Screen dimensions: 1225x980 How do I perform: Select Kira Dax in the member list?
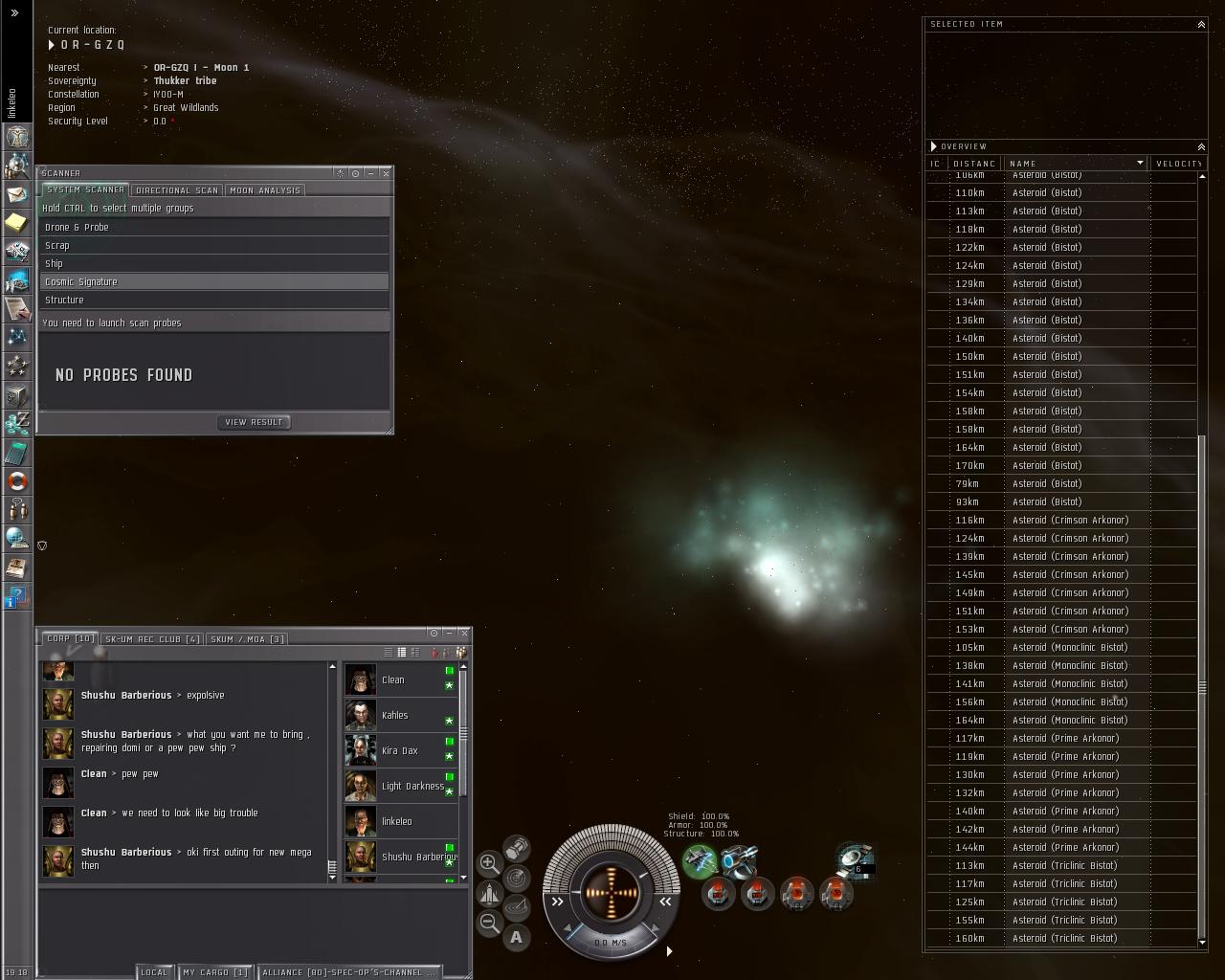click(401, 750)
